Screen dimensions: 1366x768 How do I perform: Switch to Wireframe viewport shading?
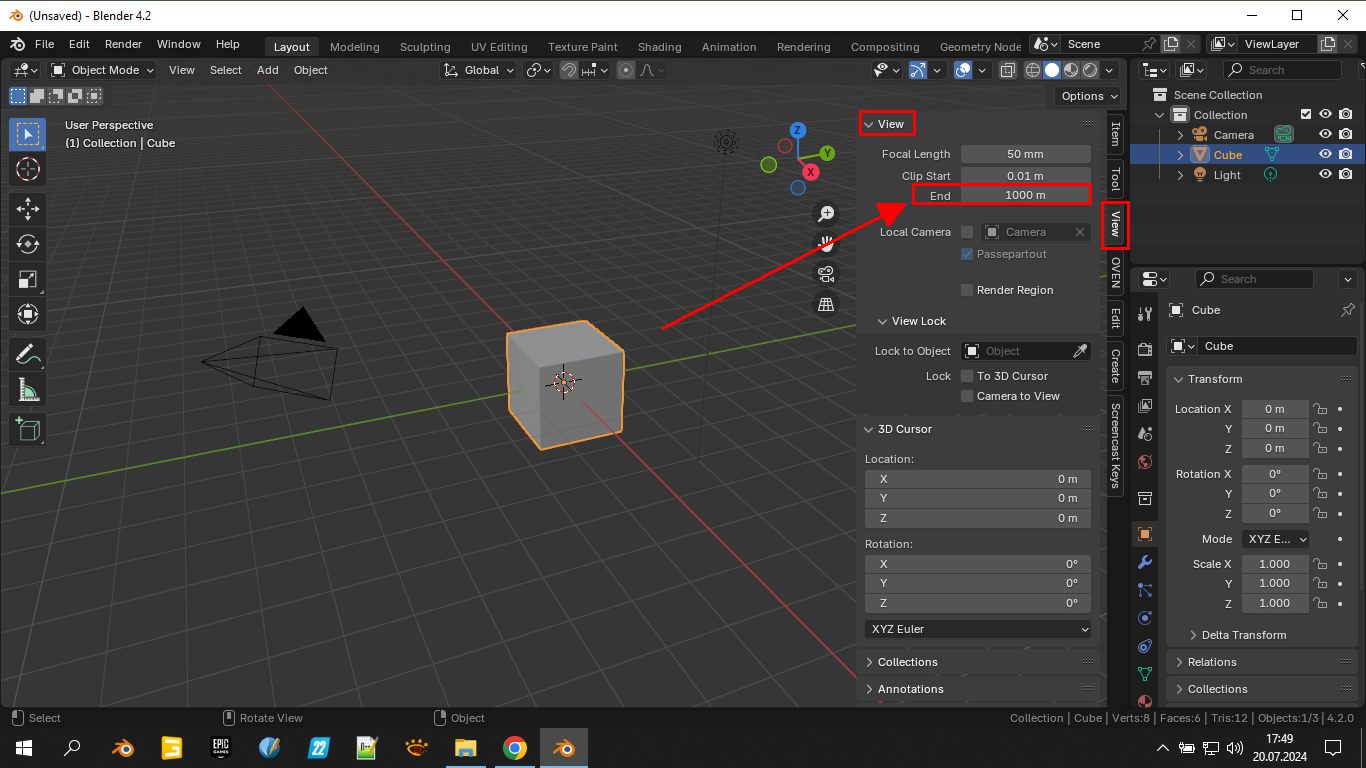1033,70
